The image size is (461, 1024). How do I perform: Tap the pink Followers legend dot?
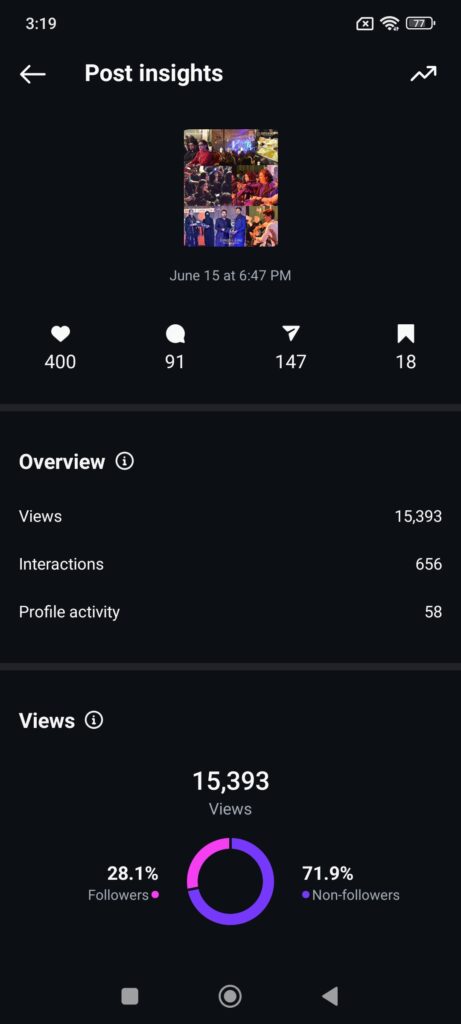pyautogui.click(x=155, y=895)
